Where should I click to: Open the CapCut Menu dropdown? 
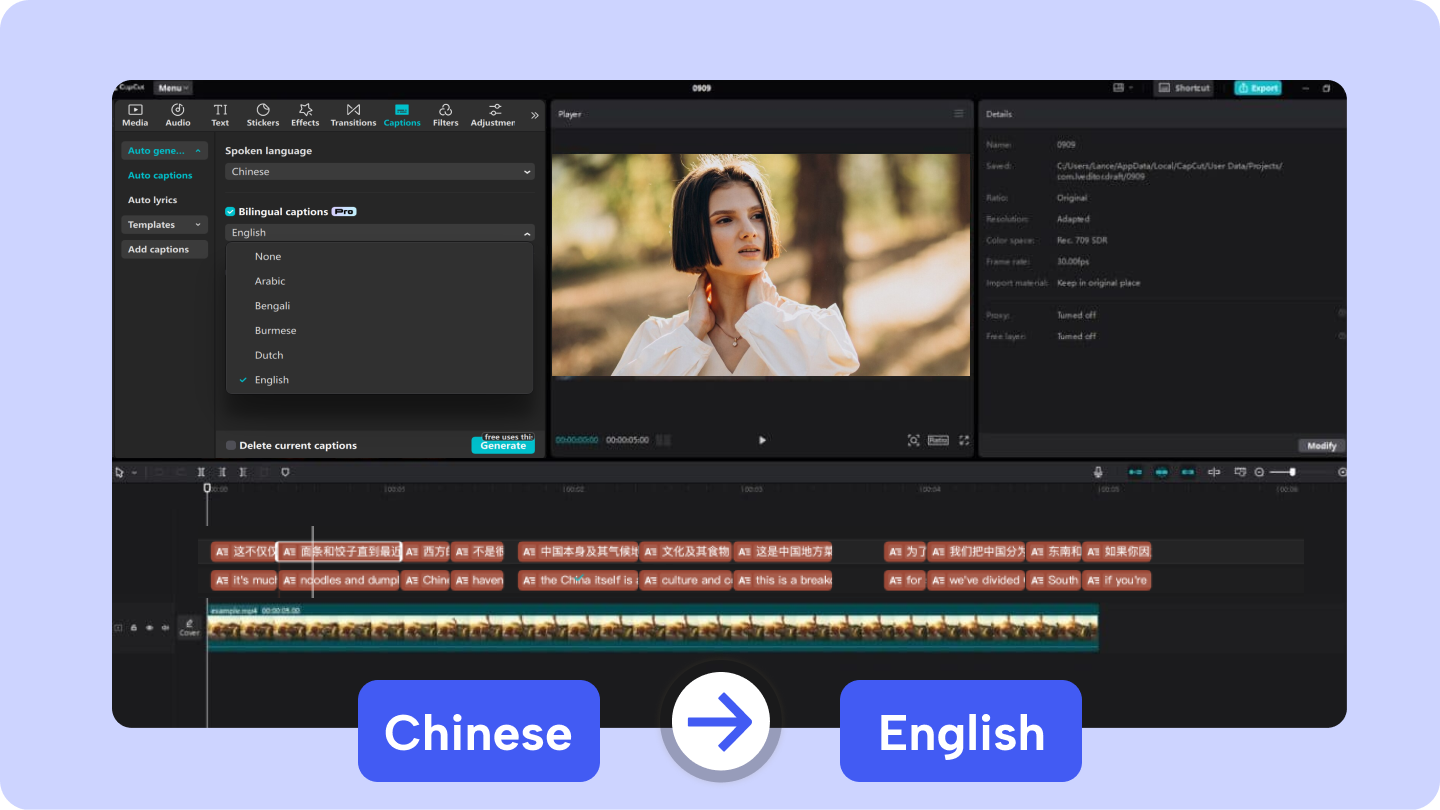[173, 88]
